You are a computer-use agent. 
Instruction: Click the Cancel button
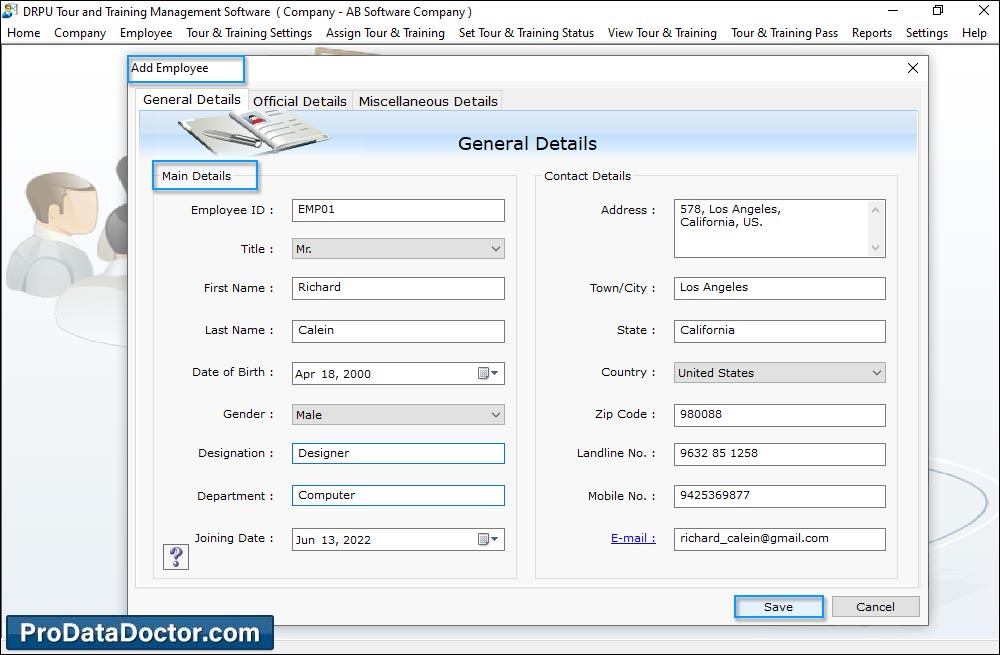point(876,607)
